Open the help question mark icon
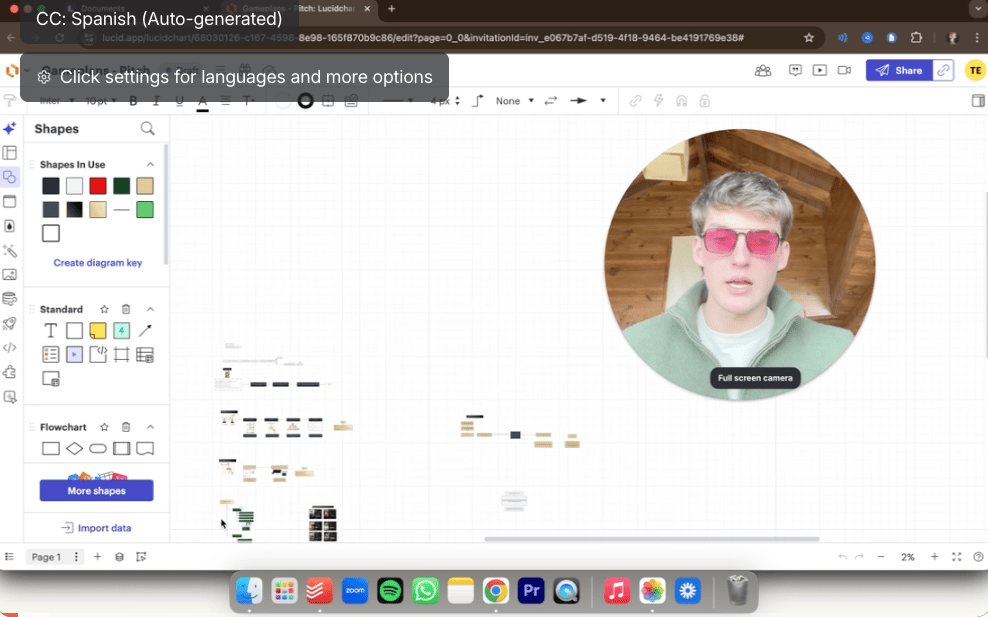This screenshot has height=617, width=988. (978, 557)
